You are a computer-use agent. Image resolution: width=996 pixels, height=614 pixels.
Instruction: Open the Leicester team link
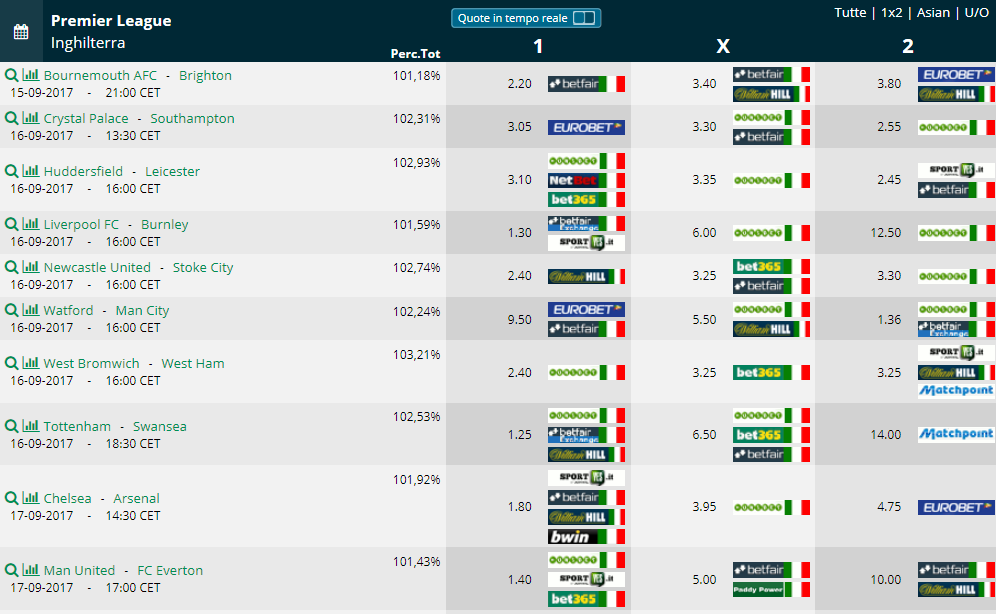click(172, 171)
